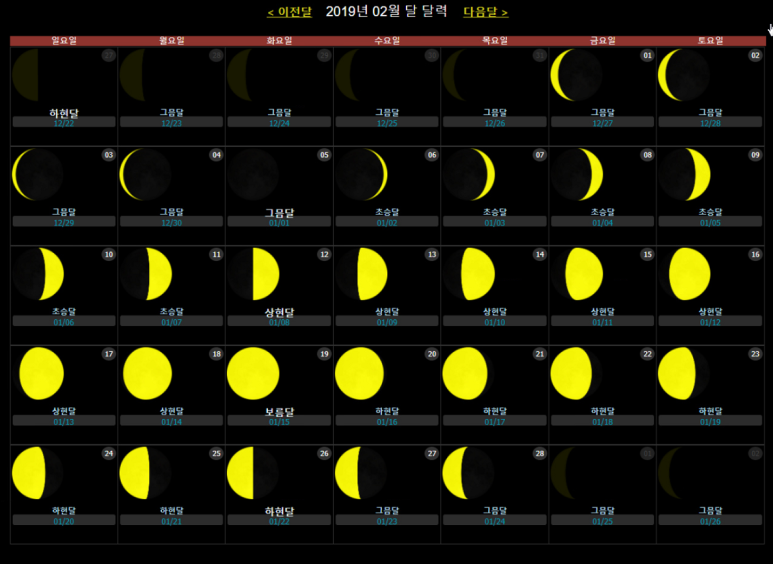
Task: Click the '상현달' label under day 12
Action: [279, 312]
